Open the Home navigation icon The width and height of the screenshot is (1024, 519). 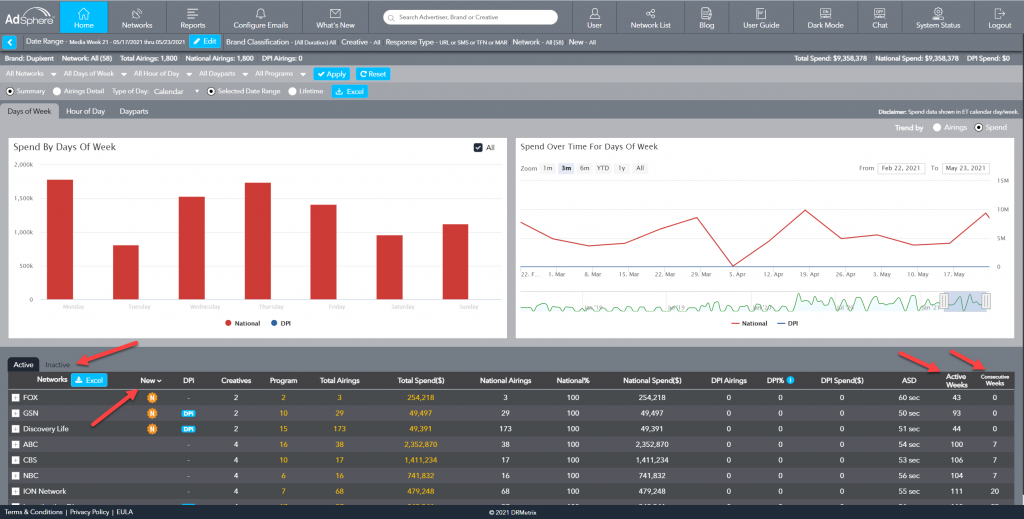(84, 14)
